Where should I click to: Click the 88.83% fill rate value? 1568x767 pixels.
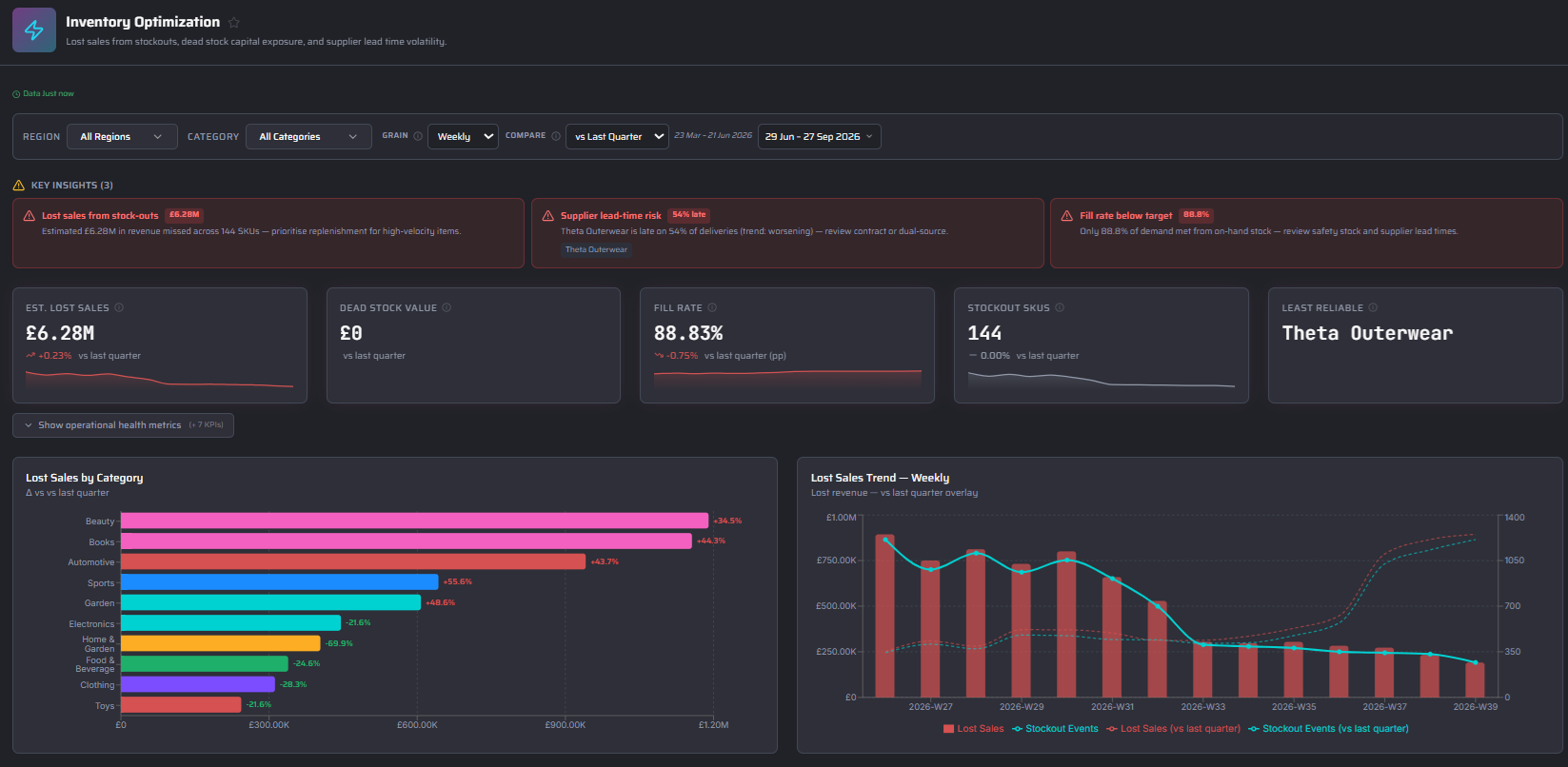pyautogui.click(x=688, y=333)
